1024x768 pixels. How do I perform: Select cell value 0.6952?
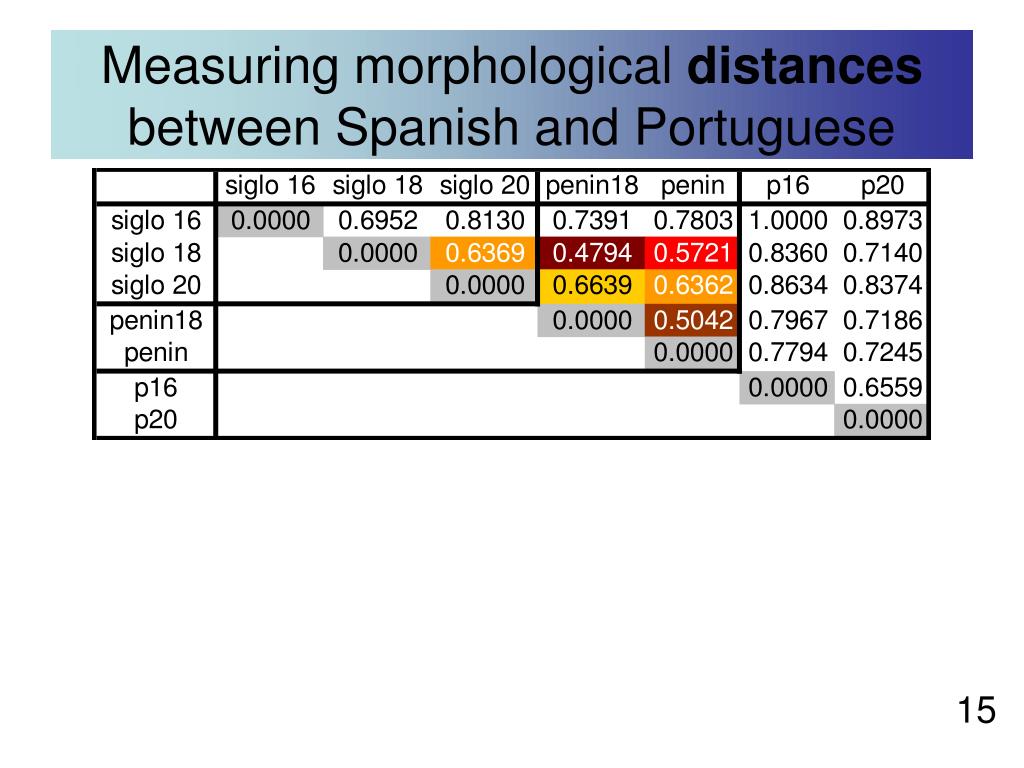[377, 221]
